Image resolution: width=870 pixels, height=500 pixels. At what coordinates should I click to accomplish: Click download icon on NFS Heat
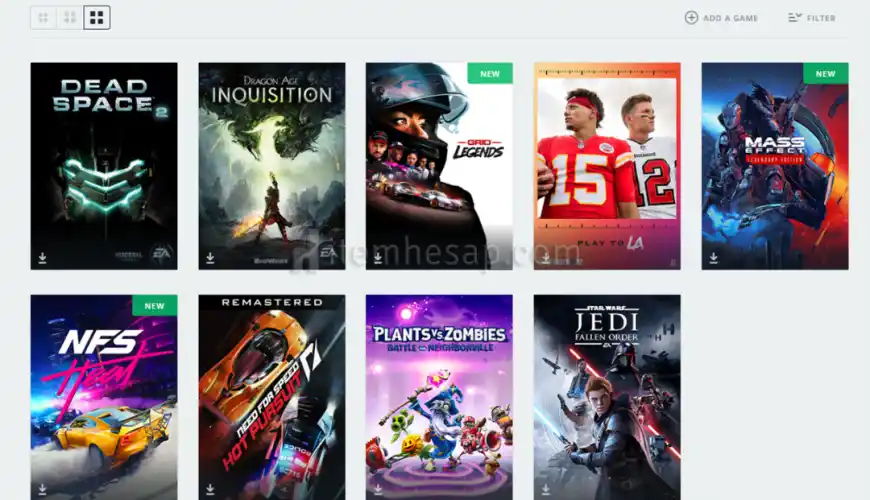[43, 489]
